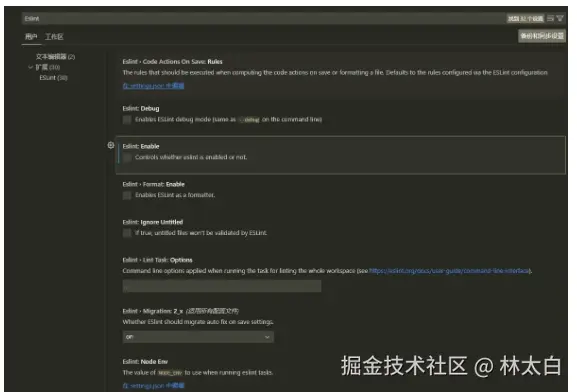577x392 pixels.
Task: Click the backup and sync settings button
Action: point(542,36)
